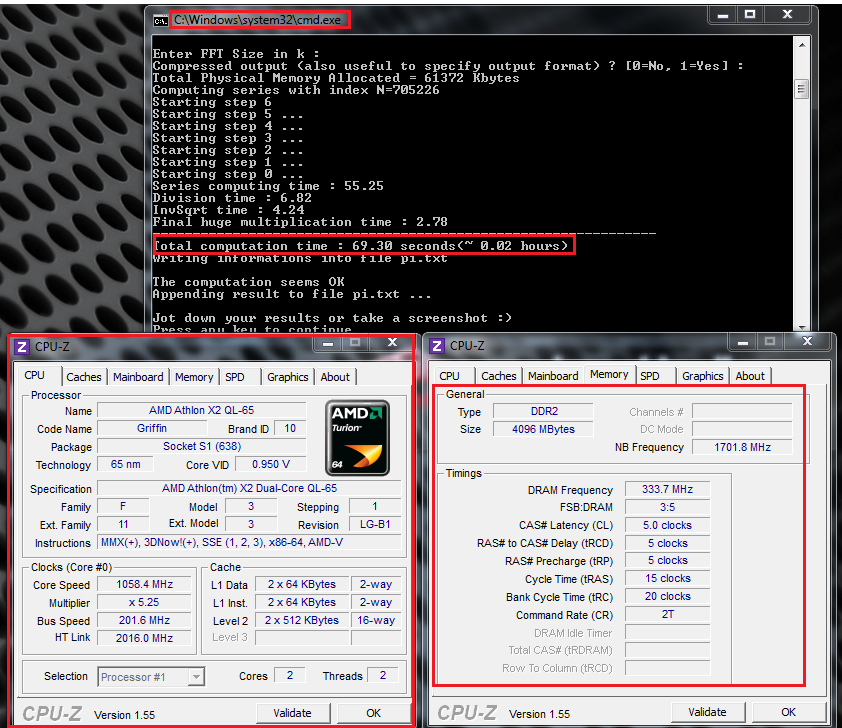Click OK in right CPU-Z window
Image resolution: width=842 pixels, height=728 pixels.
coord(788,712)
